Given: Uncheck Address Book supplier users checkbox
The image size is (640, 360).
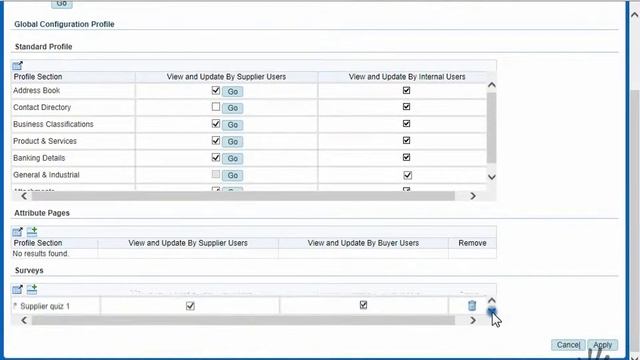Looking at the screenshot, I should point(216,90).
